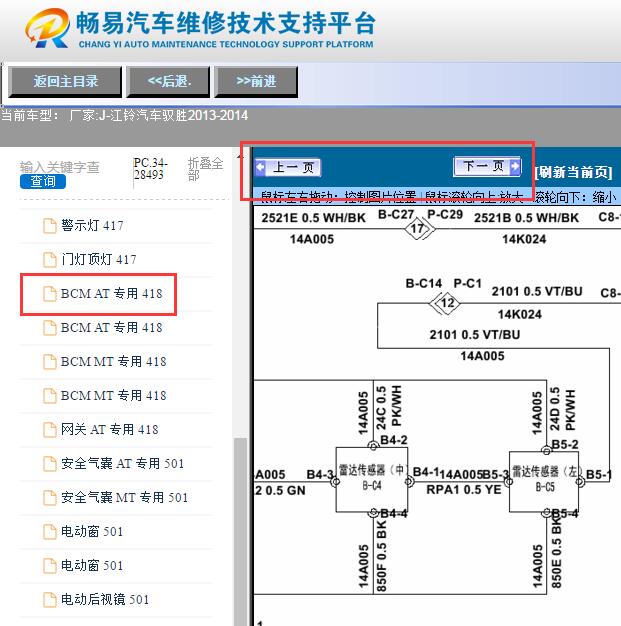The width and height of the screenshot is (621, 626).
Task: Open the 门灯顶灯 417 entry
Action: click(99, 260)
